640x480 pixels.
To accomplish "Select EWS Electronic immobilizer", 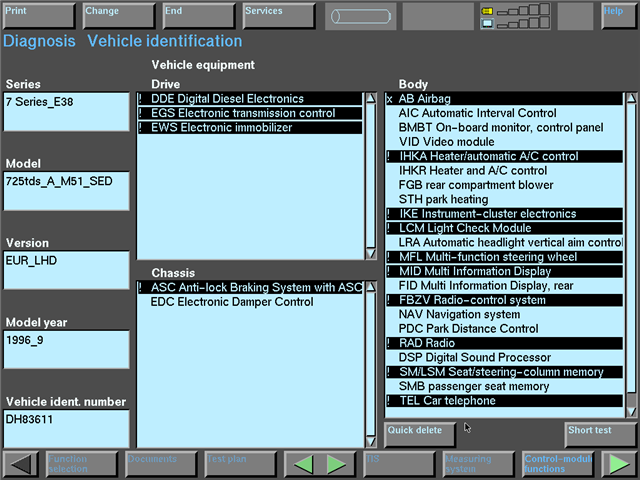I will [250, 127].
